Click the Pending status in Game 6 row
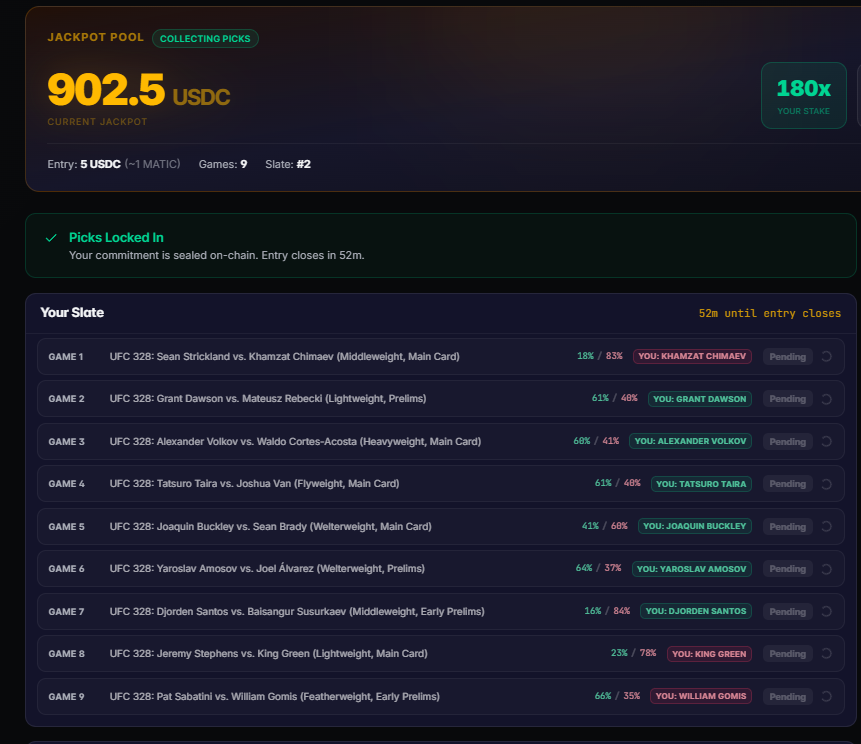The image size is (861, 744). [787, 569]
